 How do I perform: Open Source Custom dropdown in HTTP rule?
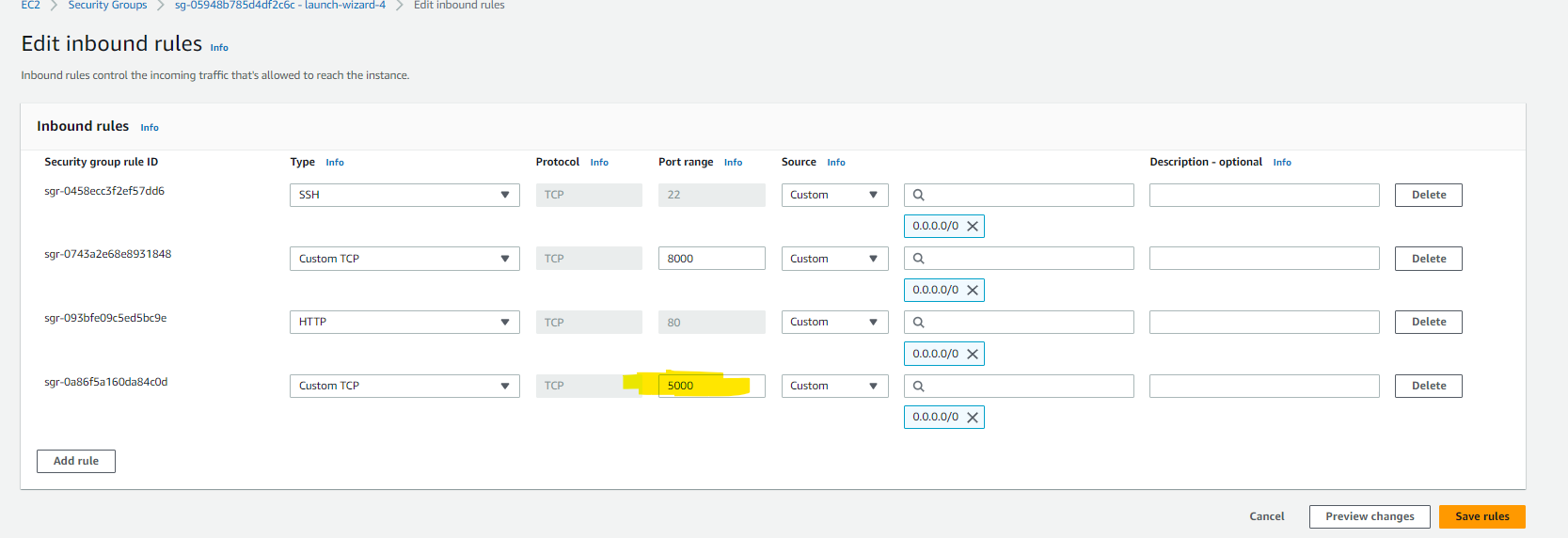834,322
